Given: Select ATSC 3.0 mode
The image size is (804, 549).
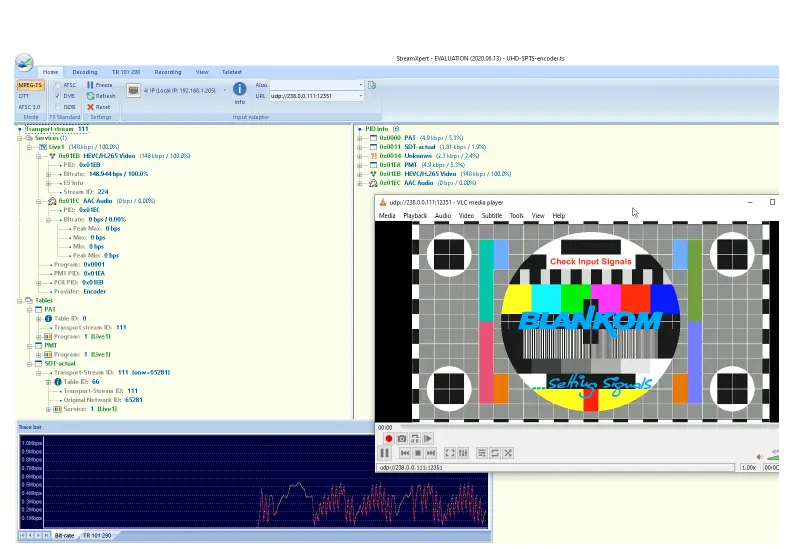Looking at the screenshot, I should 29,107.
